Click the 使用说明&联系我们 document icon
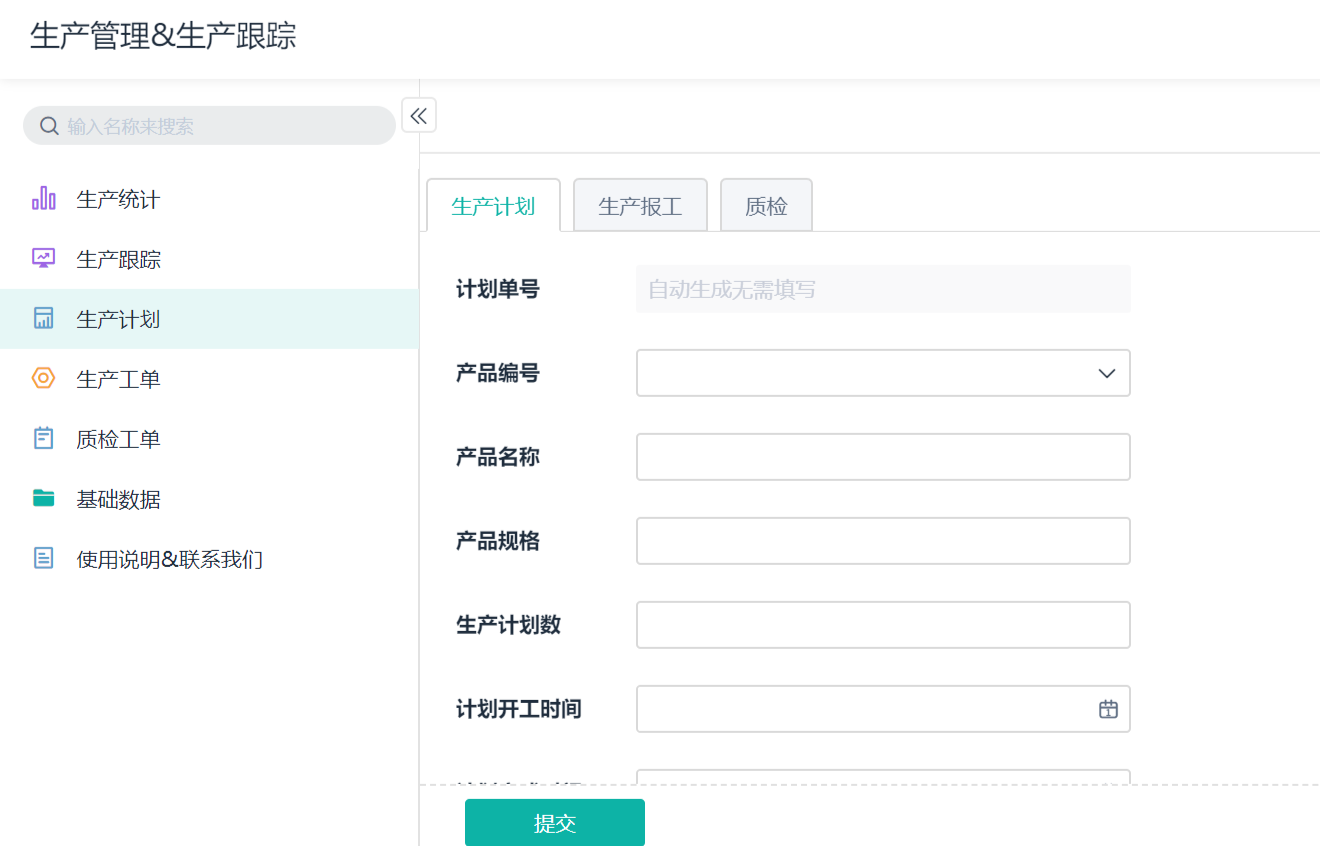The image size is (1320, 846). click(x=43, y=559)
